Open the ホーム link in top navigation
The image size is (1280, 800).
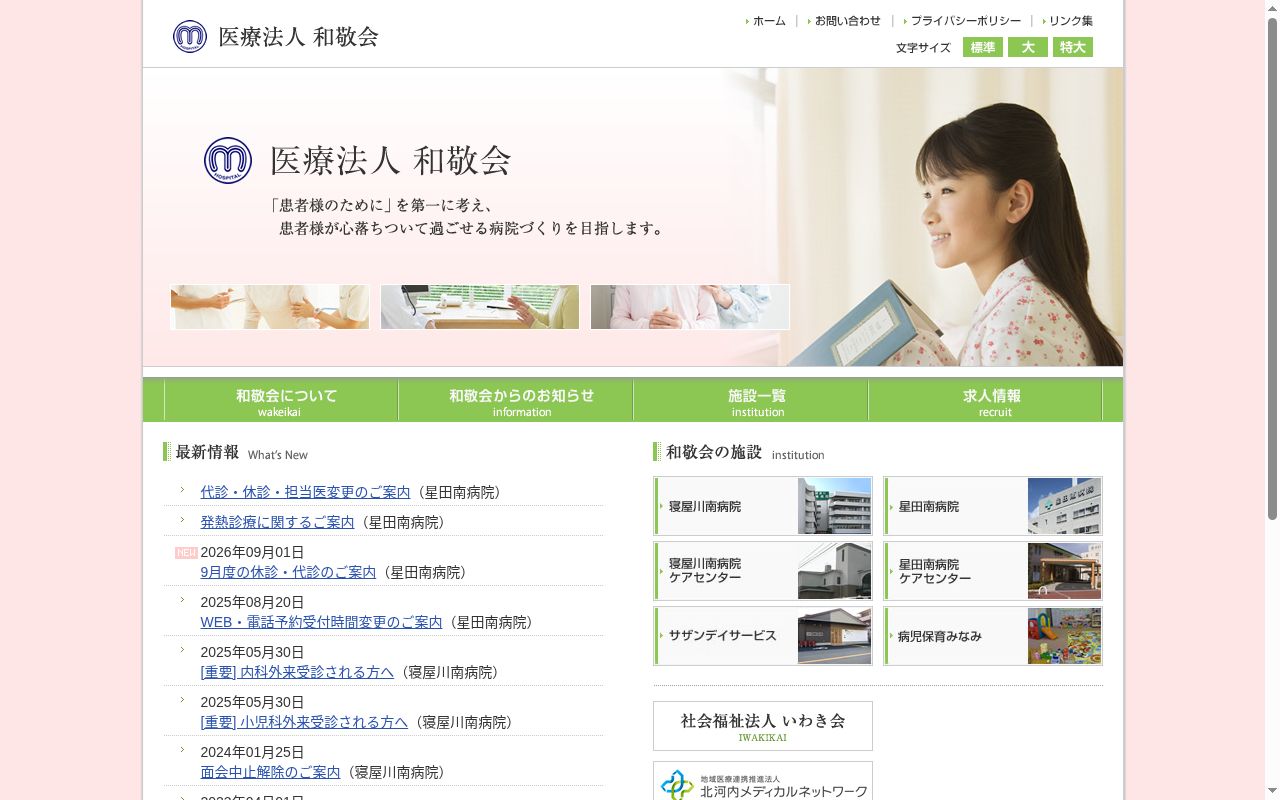pyautogui.click(x=766, y=21)
